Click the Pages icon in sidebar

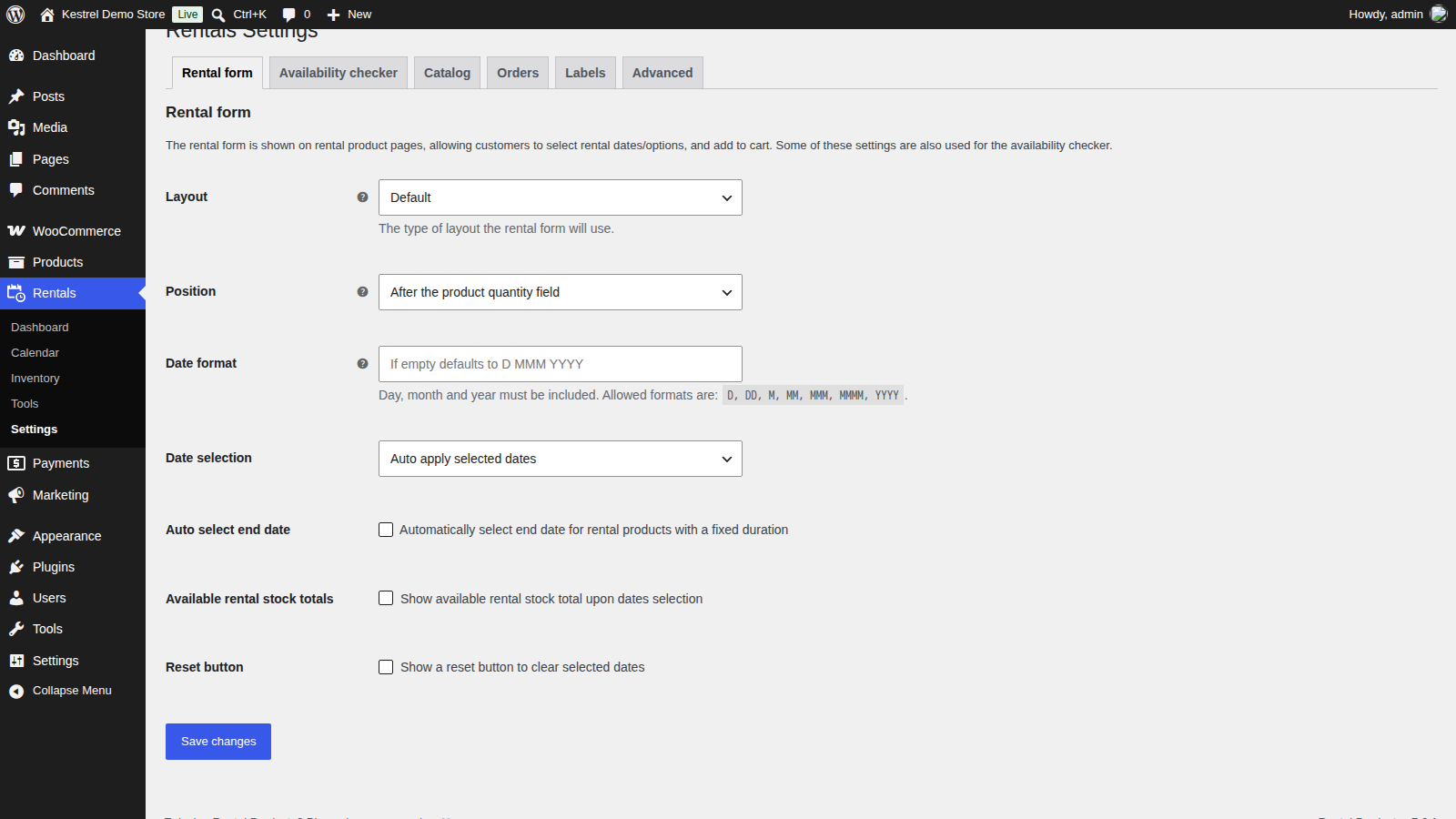pos(16,159)
